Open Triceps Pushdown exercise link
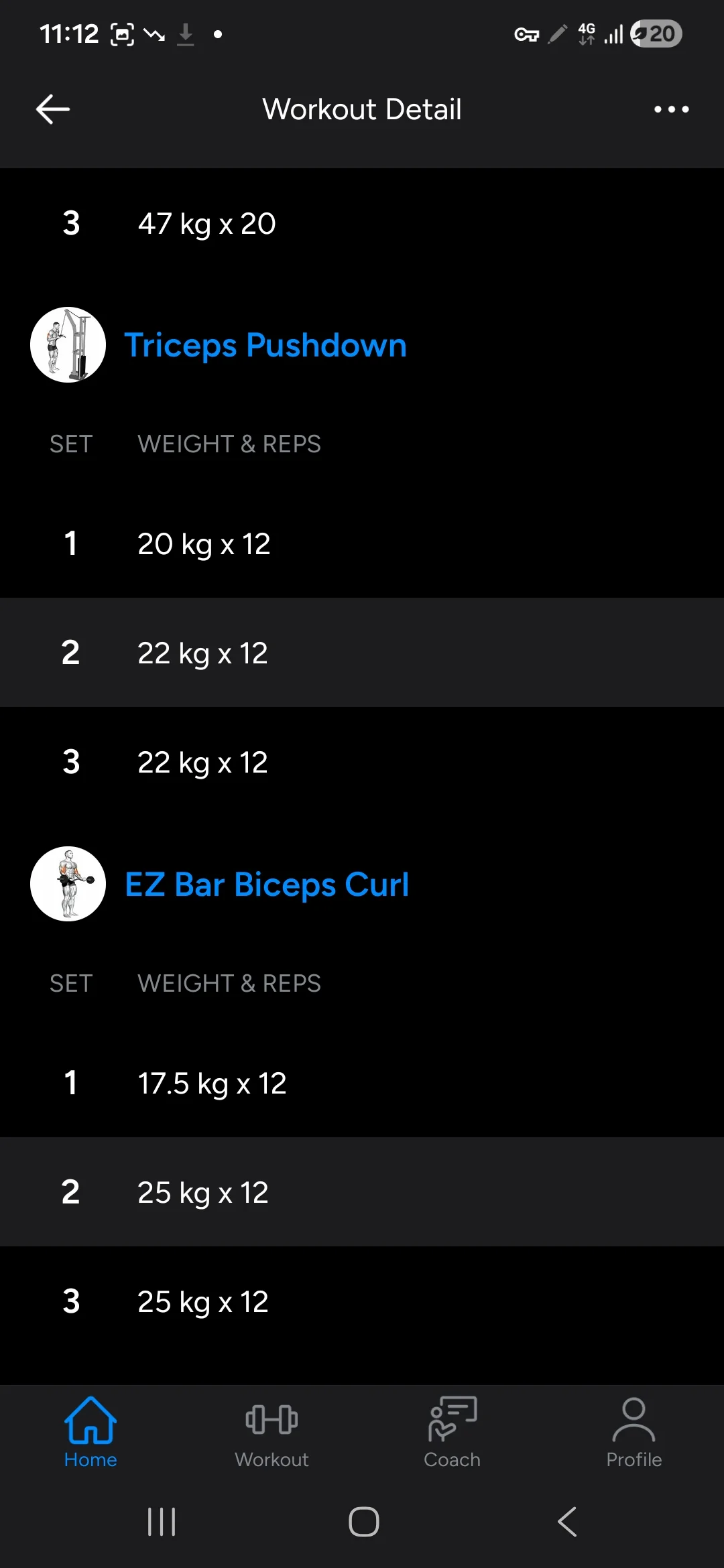The width and height of the screenshot is (724, 1568). coord(265,346)
